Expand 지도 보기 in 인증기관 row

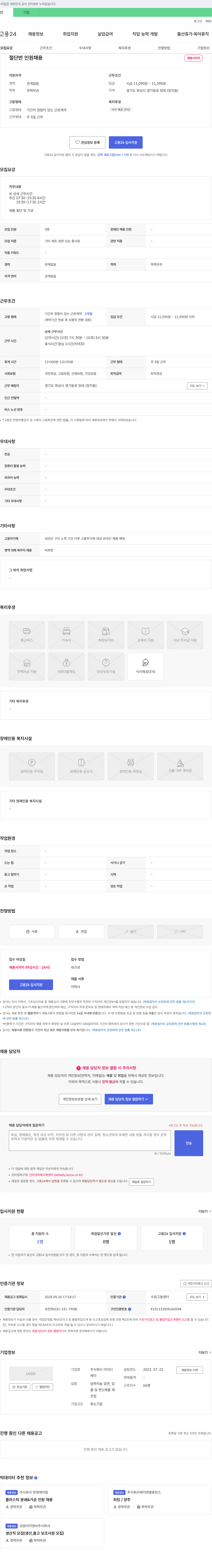pyautogui.click(x=197, y=1297)
